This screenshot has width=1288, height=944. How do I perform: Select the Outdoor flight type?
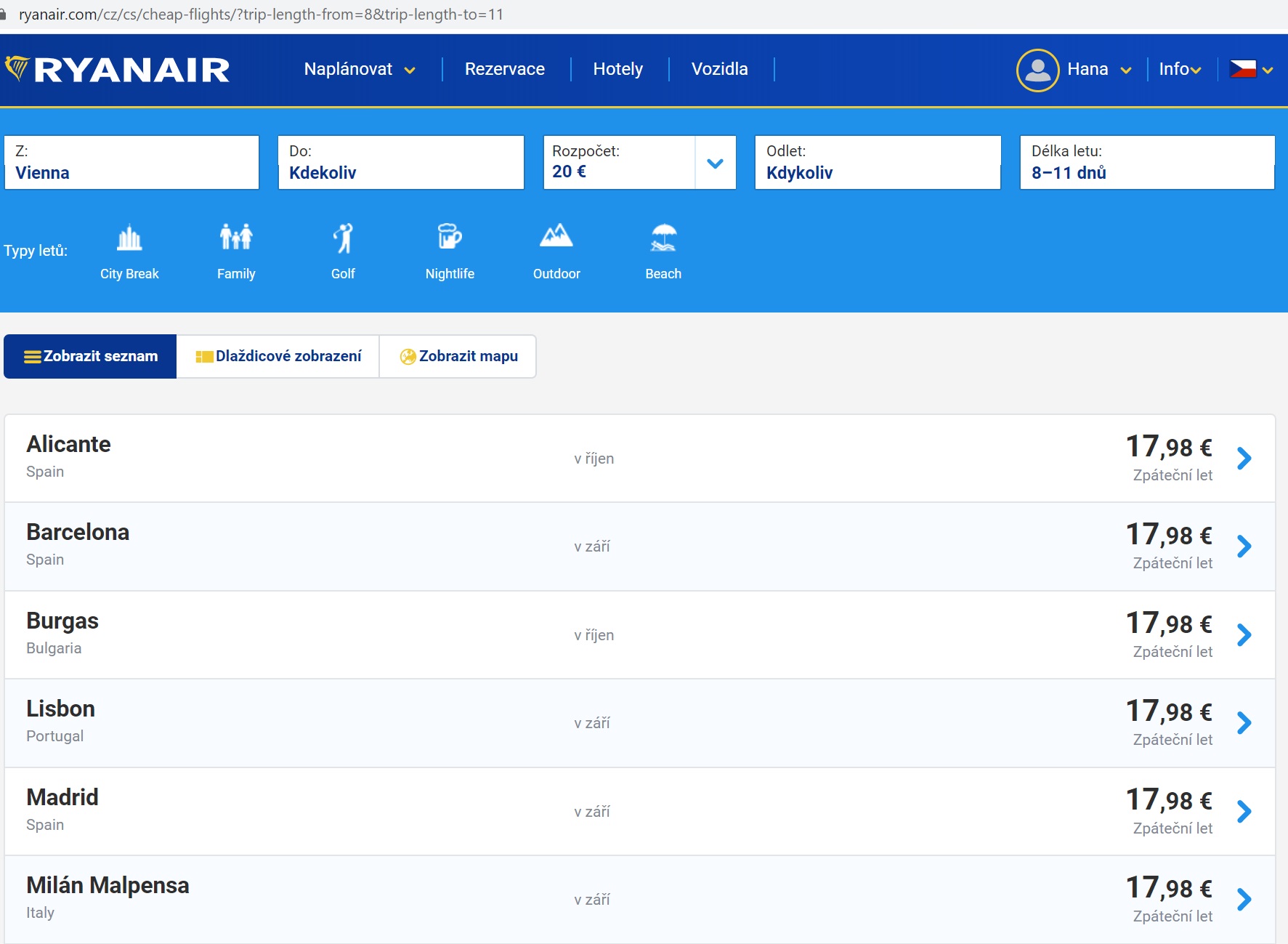pos(556,251)
